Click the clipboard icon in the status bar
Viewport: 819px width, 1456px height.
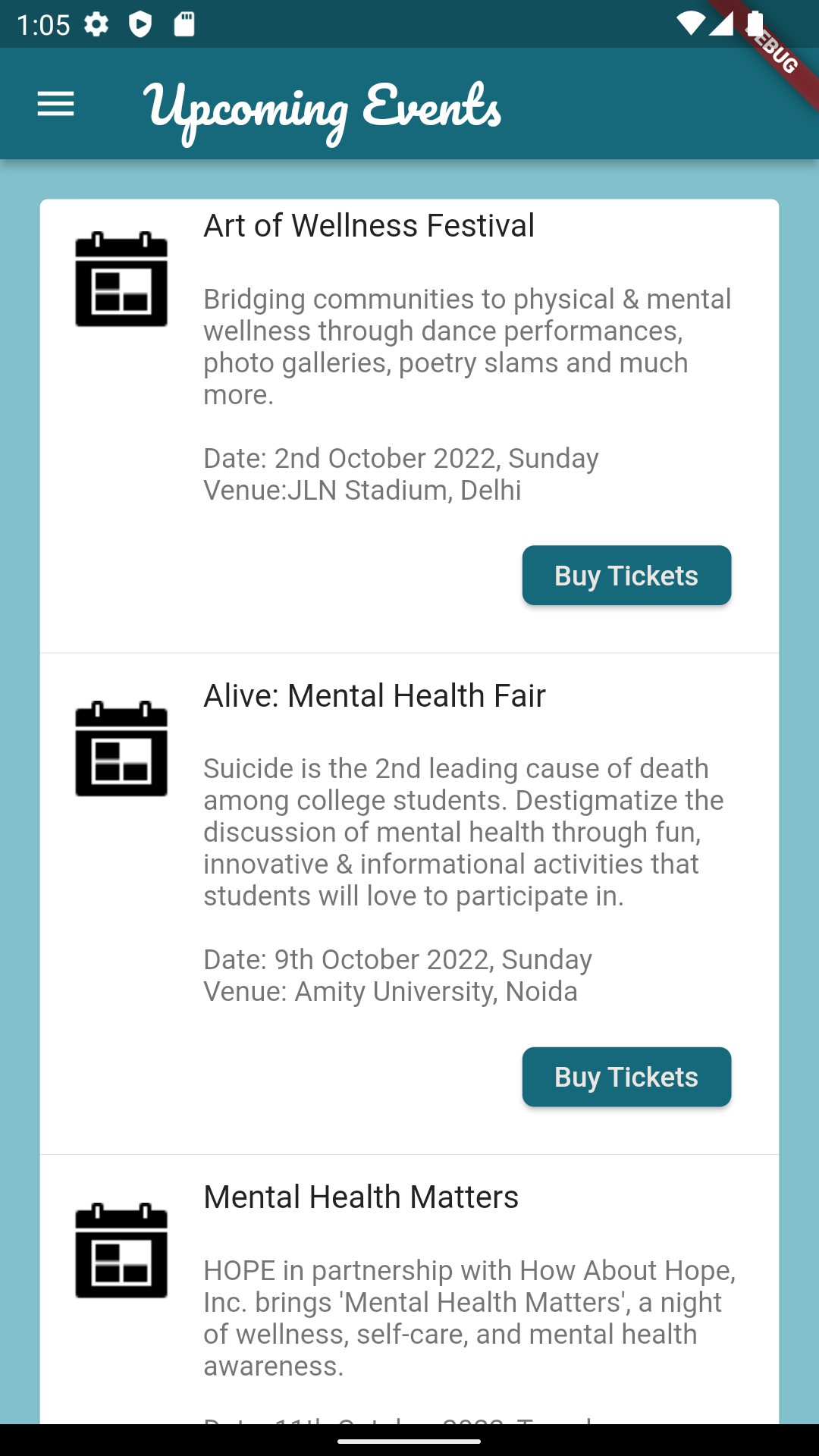click(x=184, y=24)
